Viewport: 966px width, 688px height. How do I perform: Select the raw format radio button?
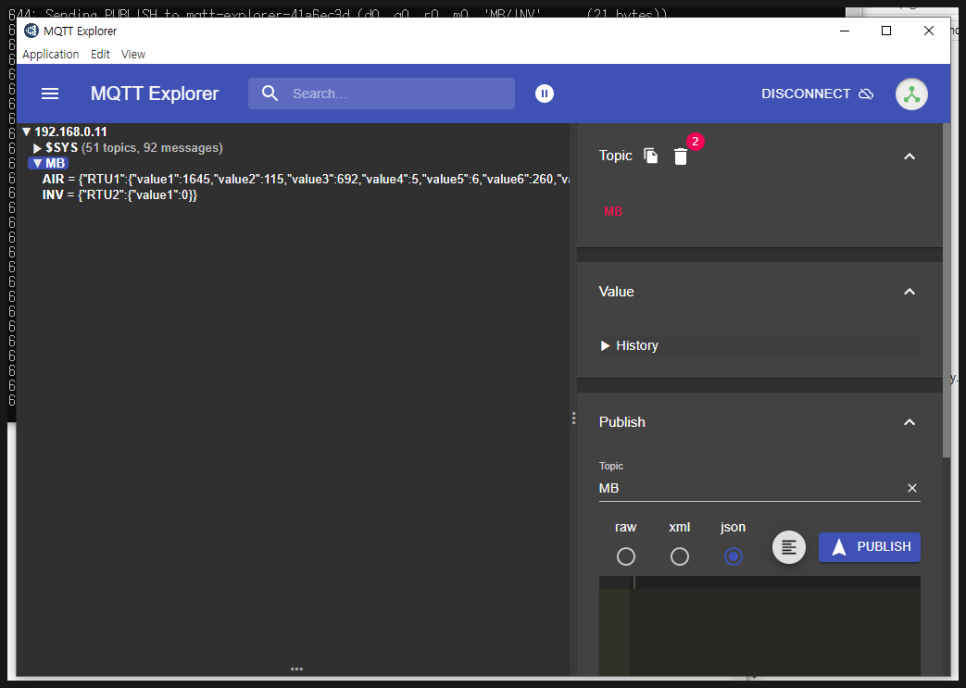625,557
